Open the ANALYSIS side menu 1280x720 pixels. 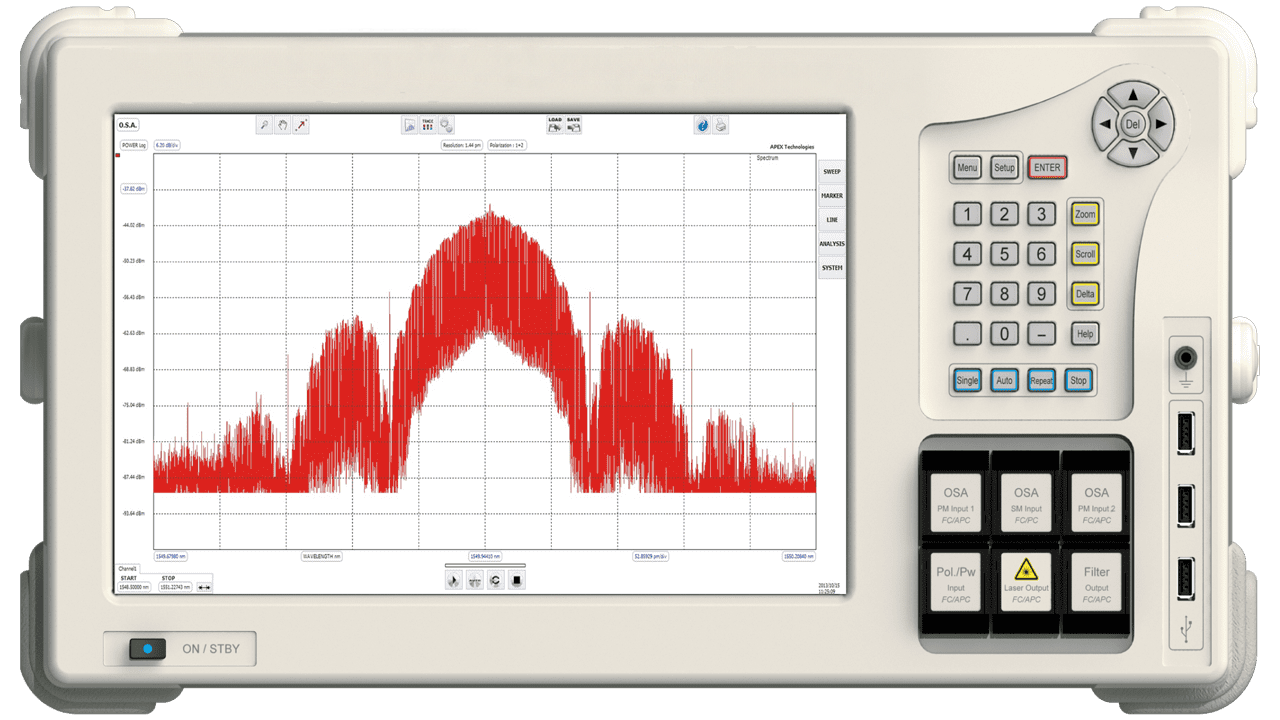tap(832, 244)
